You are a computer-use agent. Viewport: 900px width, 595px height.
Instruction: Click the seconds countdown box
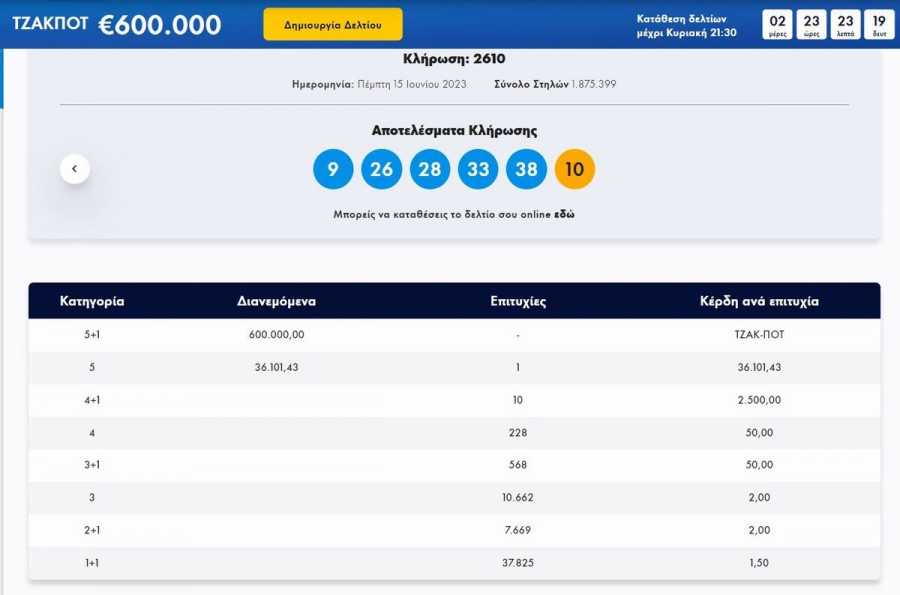point(878,24)
